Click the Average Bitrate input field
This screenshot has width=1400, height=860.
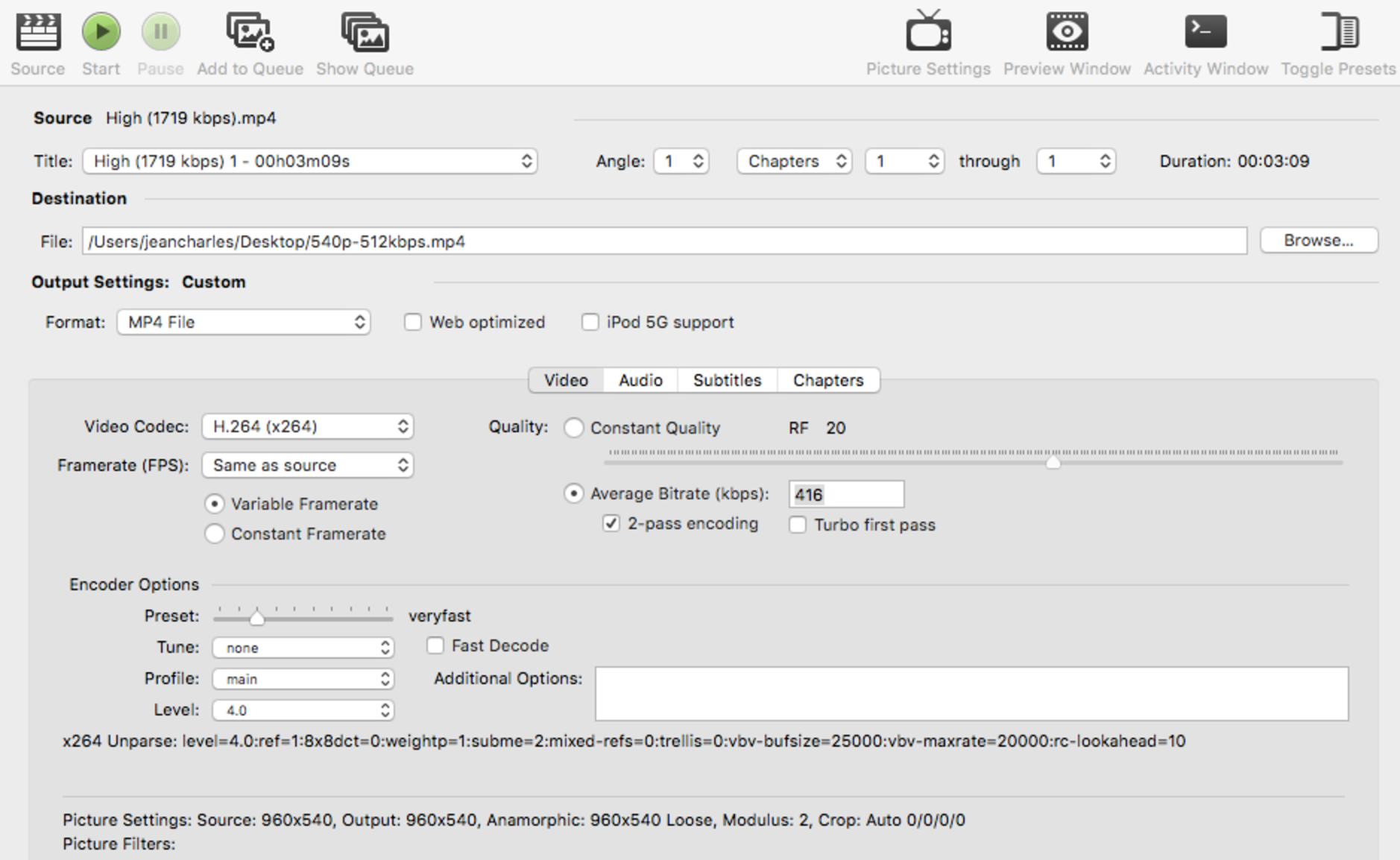pyautogui.click(x=846, y=494)
